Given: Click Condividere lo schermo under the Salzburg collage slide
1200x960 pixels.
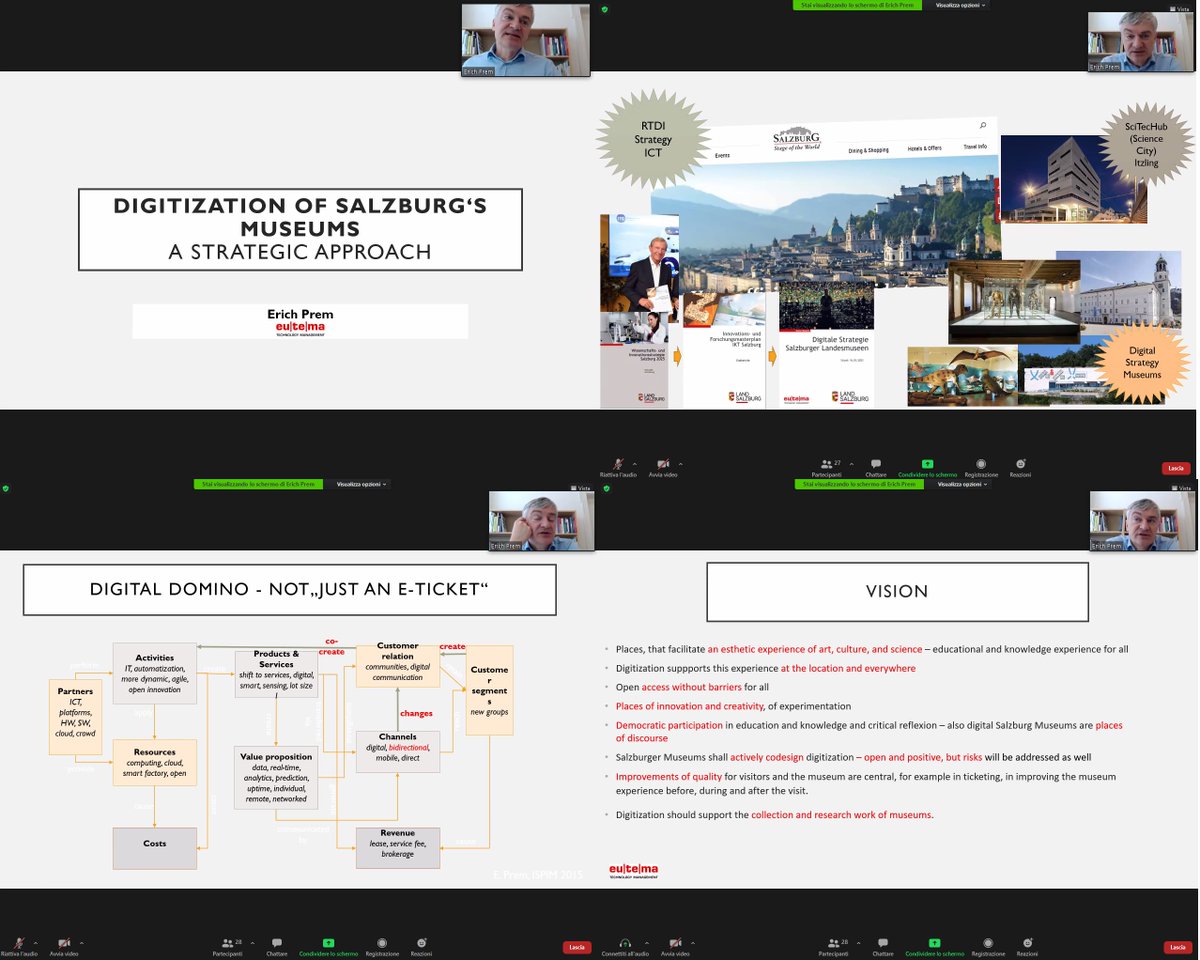Looking at the screenshot, I should coord(928,468).
